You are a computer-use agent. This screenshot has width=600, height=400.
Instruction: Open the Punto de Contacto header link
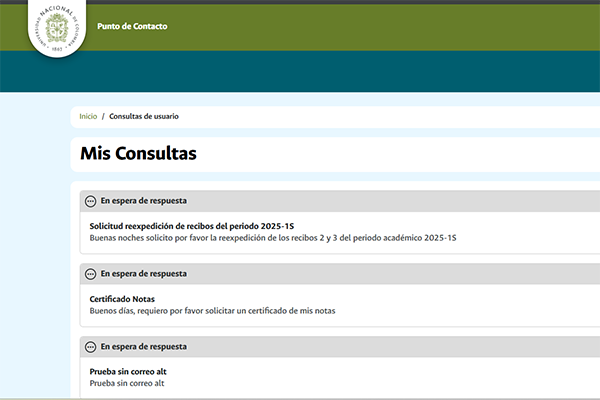pos(132,26)
